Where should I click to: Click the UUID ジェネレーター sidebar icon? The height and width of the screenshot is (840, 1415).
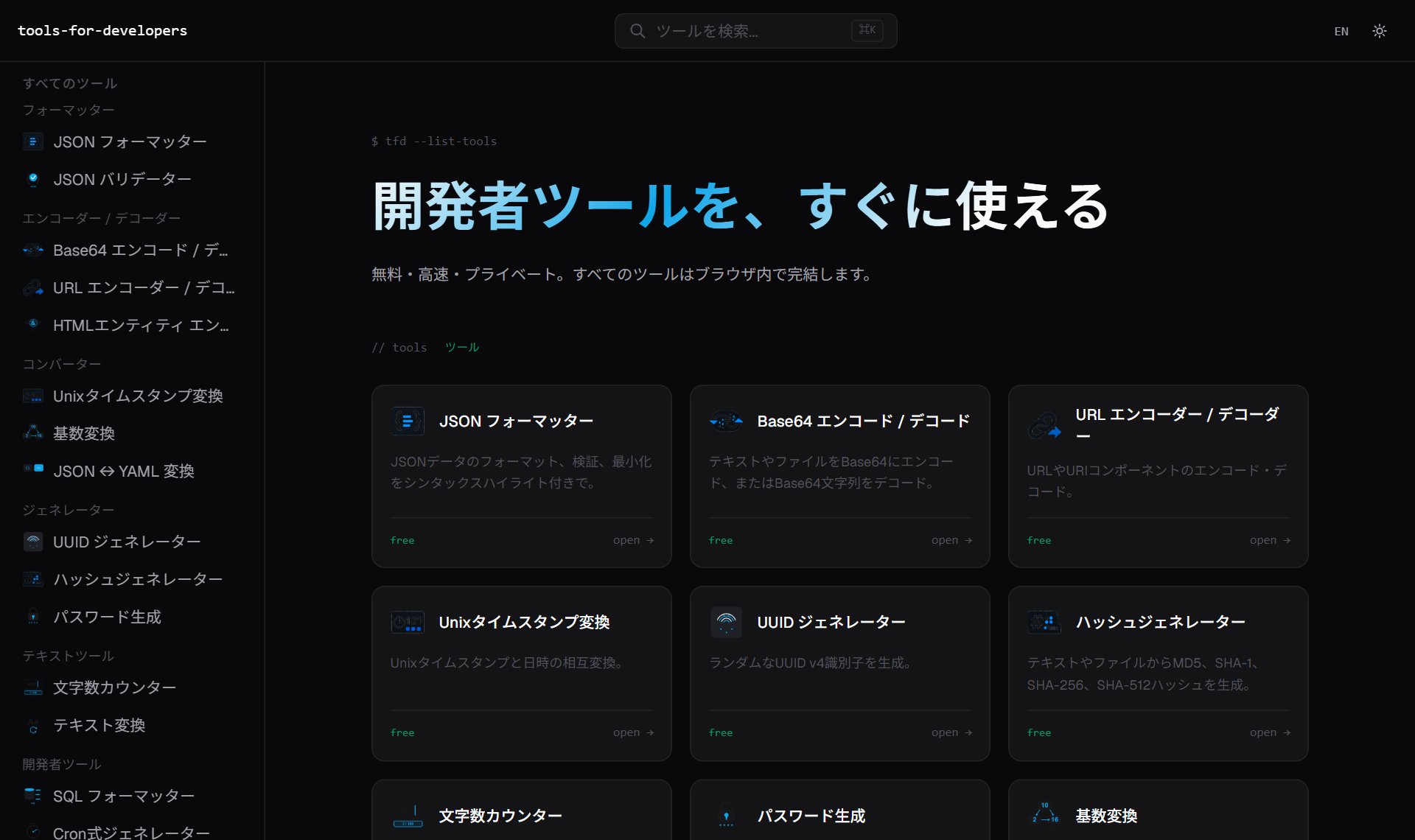(33, 542)
